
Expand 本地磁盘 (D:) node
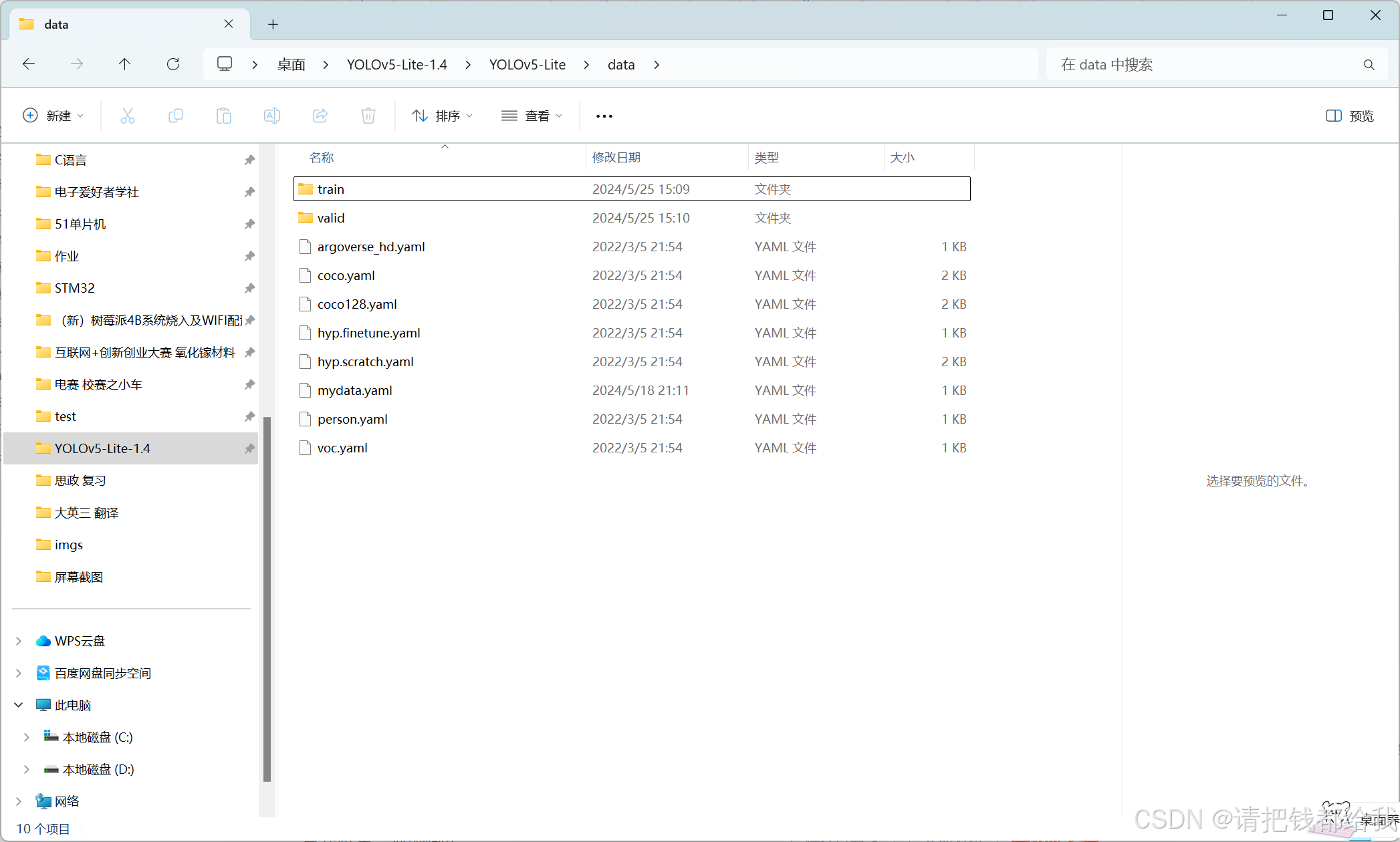pos(27,769)
